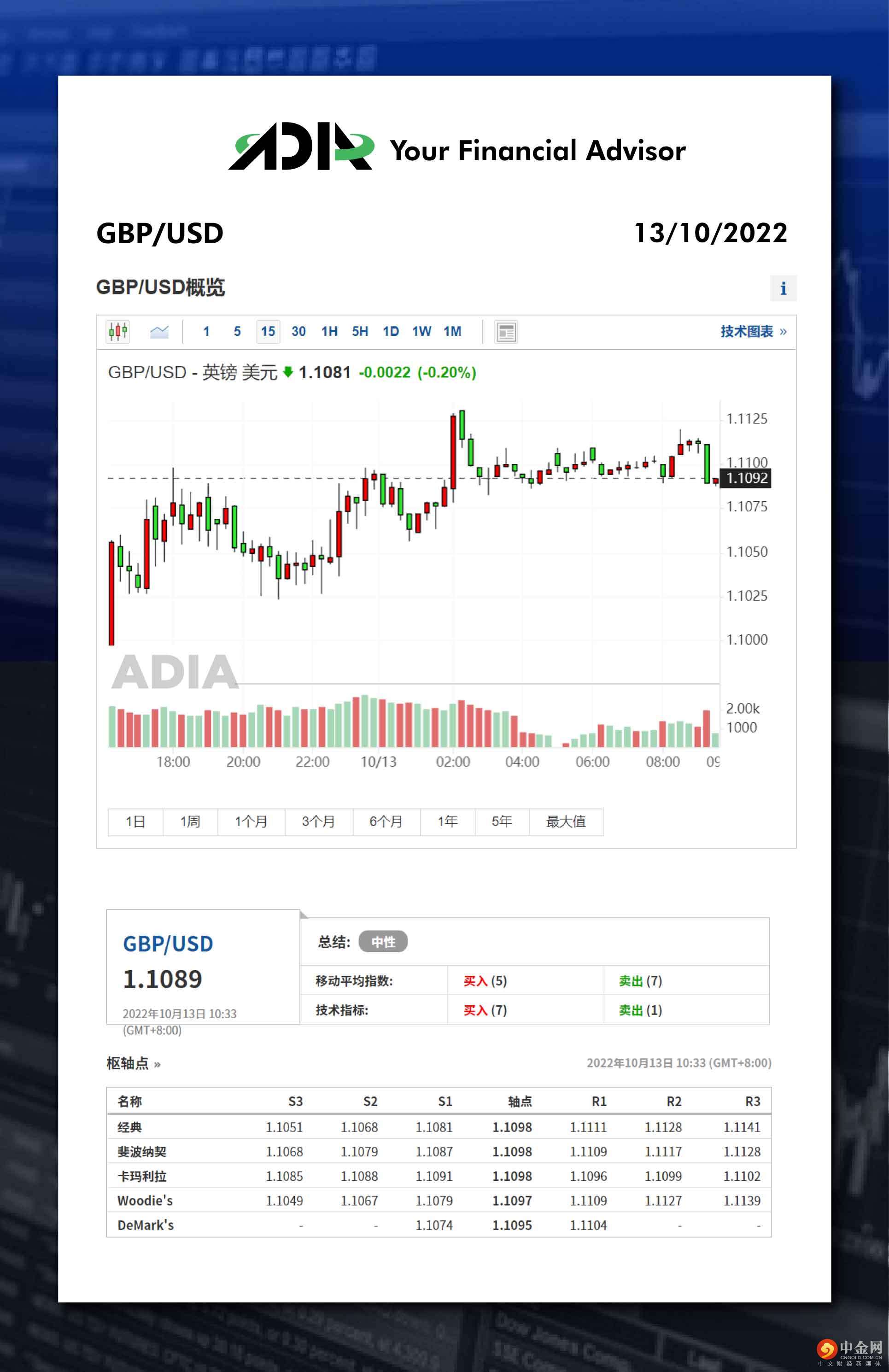The width and height of the screenshot is (889, 1372).
Task: Click moving averages Buy (5) value
Action: pos(485,981)
